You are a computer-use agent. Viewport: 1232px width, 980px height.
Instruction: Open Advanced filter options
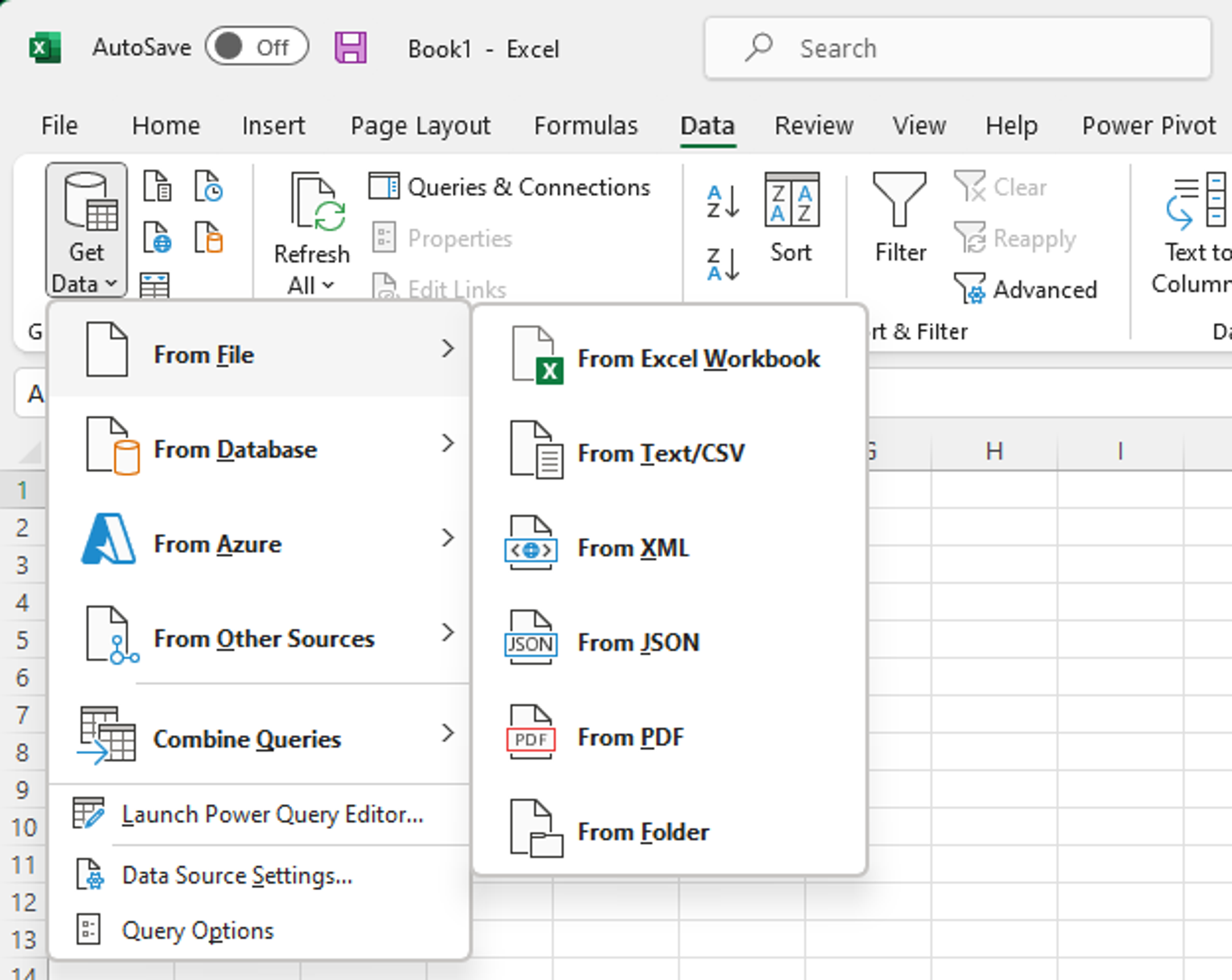tap(1025, 289)
